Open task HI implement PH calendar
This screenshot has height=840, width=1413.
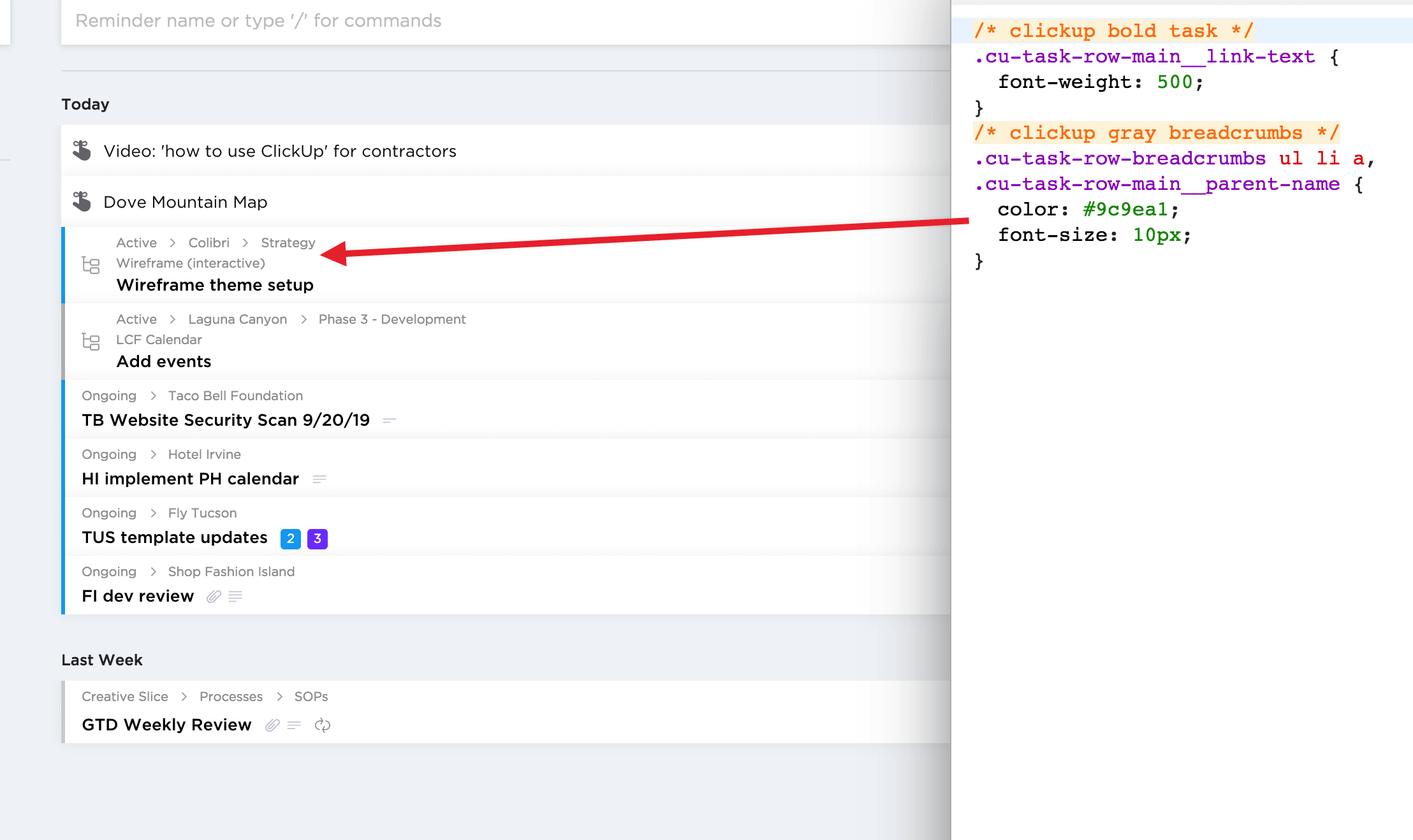coord(190,479)
